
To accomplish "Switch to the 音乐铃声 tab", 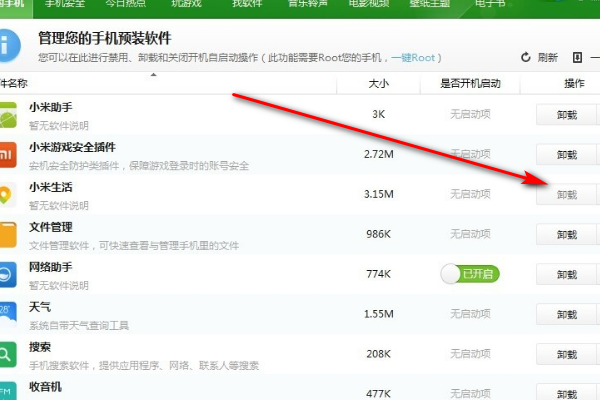I will point(308,4).
